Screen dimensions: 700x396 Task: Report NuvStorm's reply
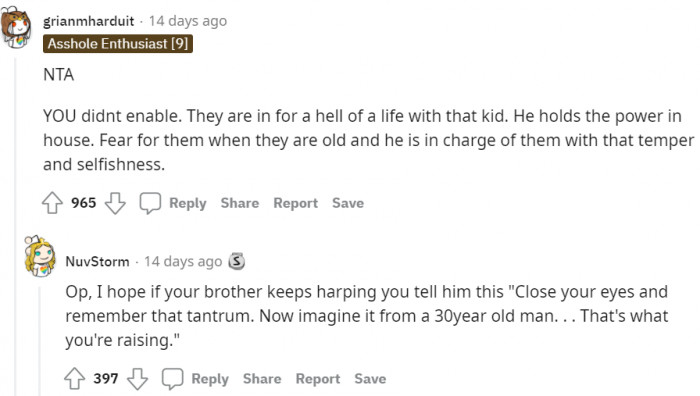point(318,379)
